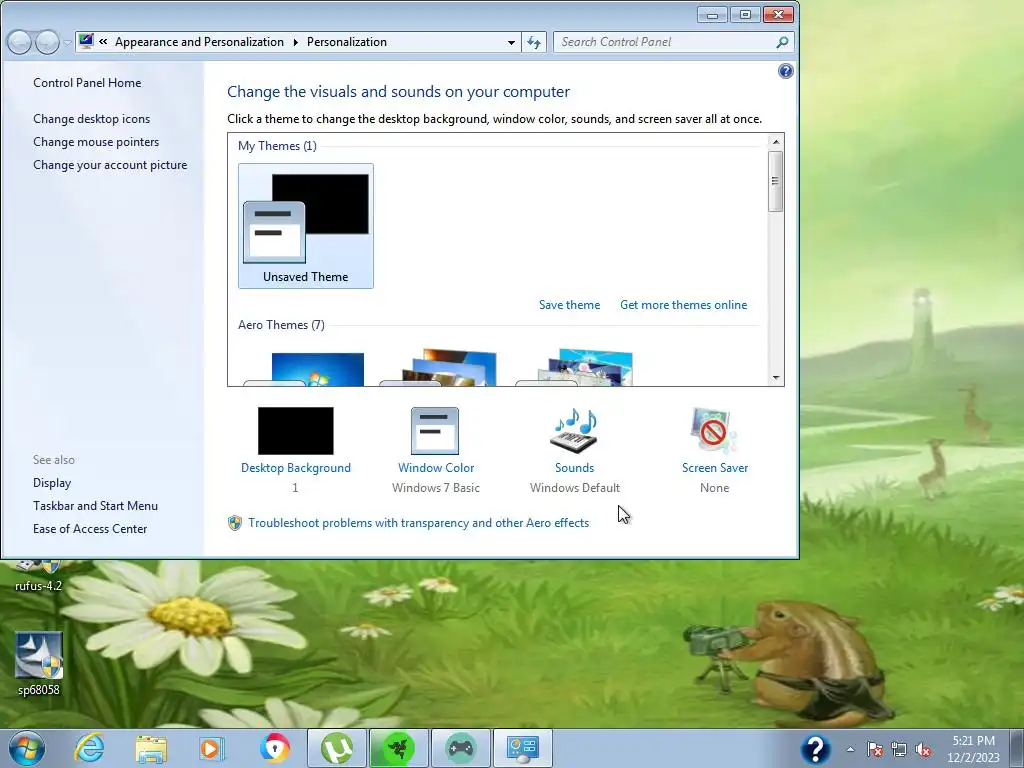Screen dimensions: 1024x768
Task: Open Ease of Access Center link
Action: tap(90, 529)
